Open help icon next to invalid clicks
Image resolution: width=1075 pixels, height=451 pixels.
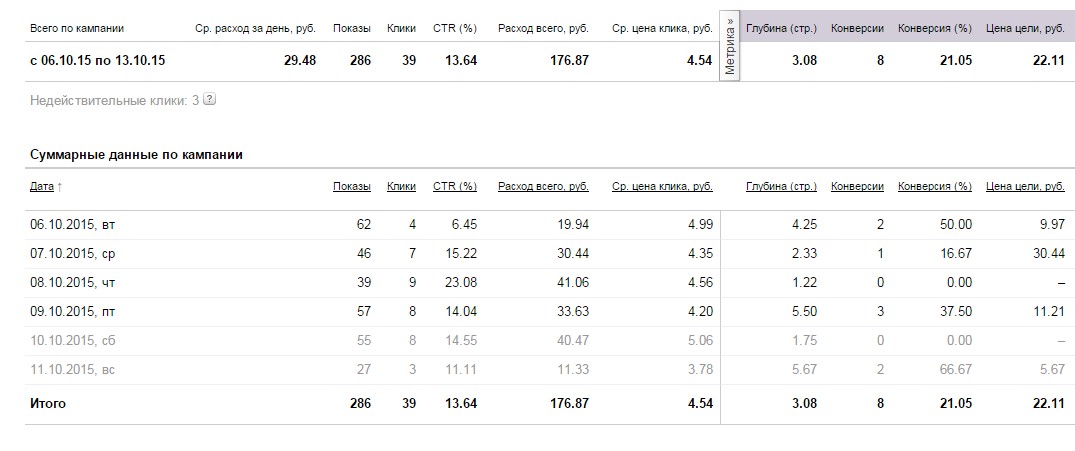coord(210,99)
